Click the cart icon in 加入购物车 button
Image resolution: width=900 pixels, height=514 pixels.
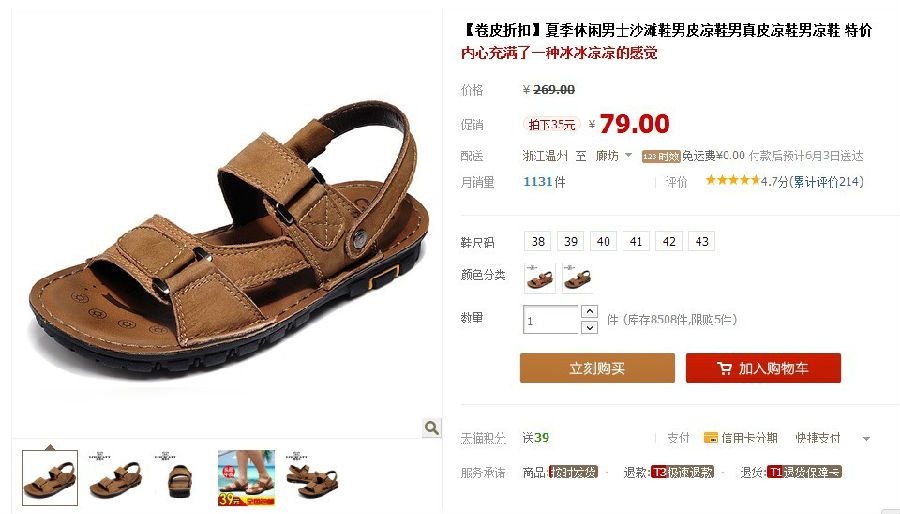tap(724, 368)
